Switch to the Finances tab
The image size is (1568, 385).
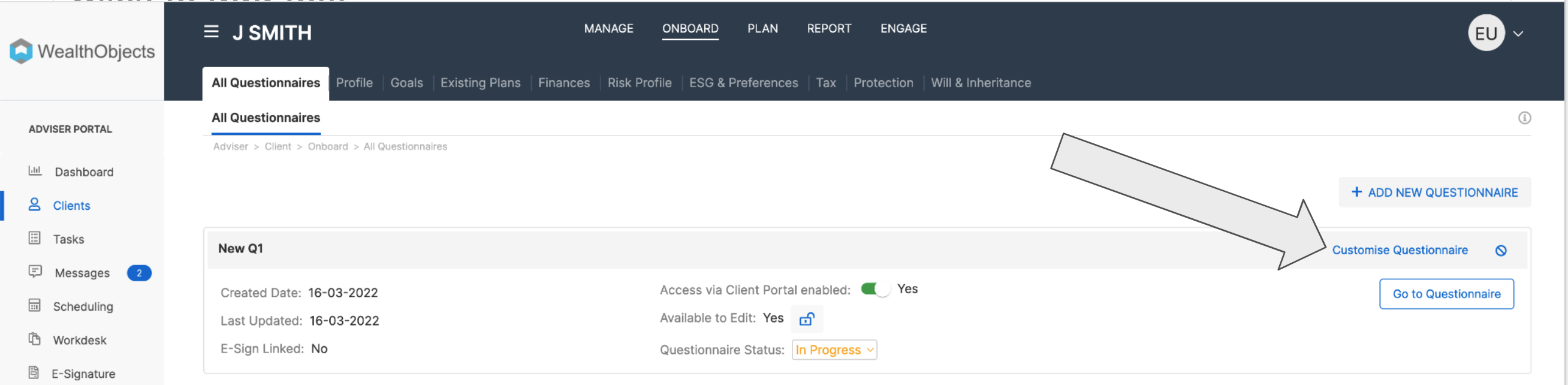[563, 83]
